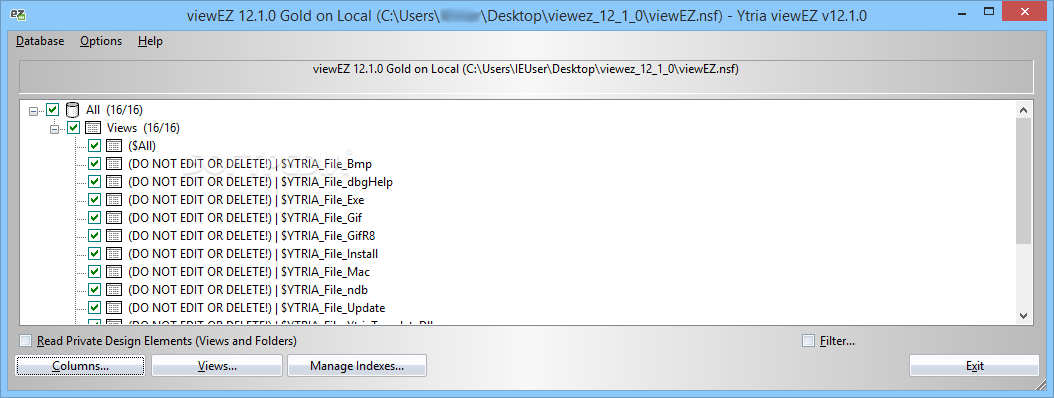Viewport: 1054px width, 398px height.
Task: Open the Database menu
Action: click(40, 41)
